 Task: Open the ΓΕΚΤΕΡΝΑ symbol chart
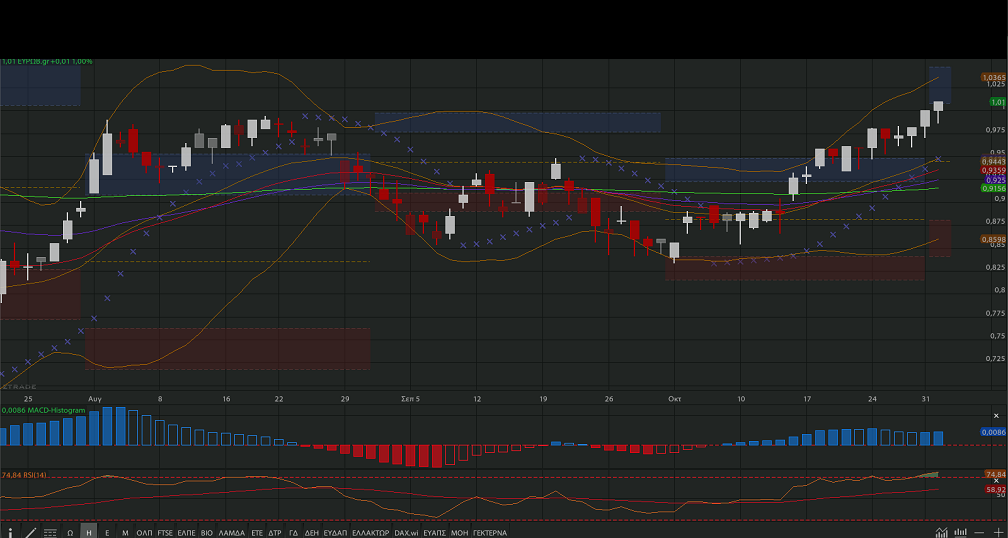490,533
